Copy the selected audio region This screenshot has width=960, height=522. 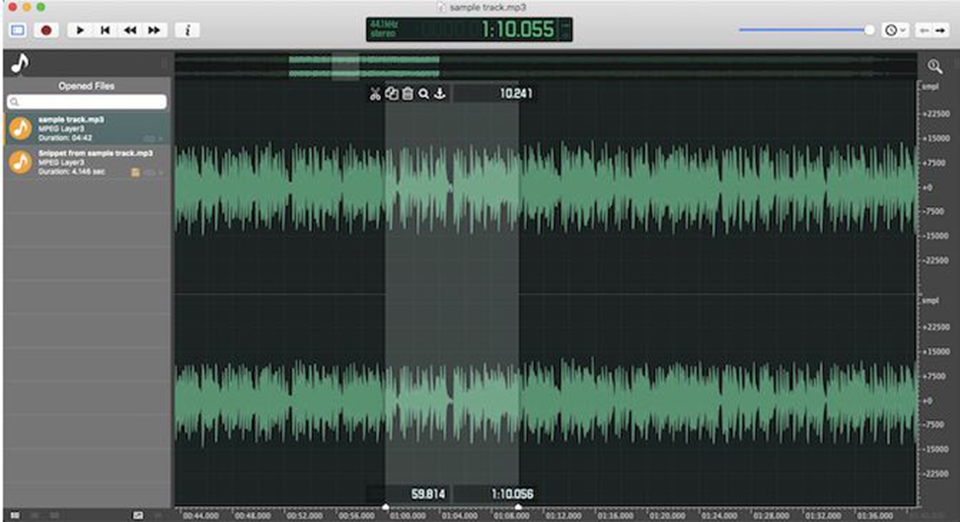pyautogui.click(x=391, y=94)
